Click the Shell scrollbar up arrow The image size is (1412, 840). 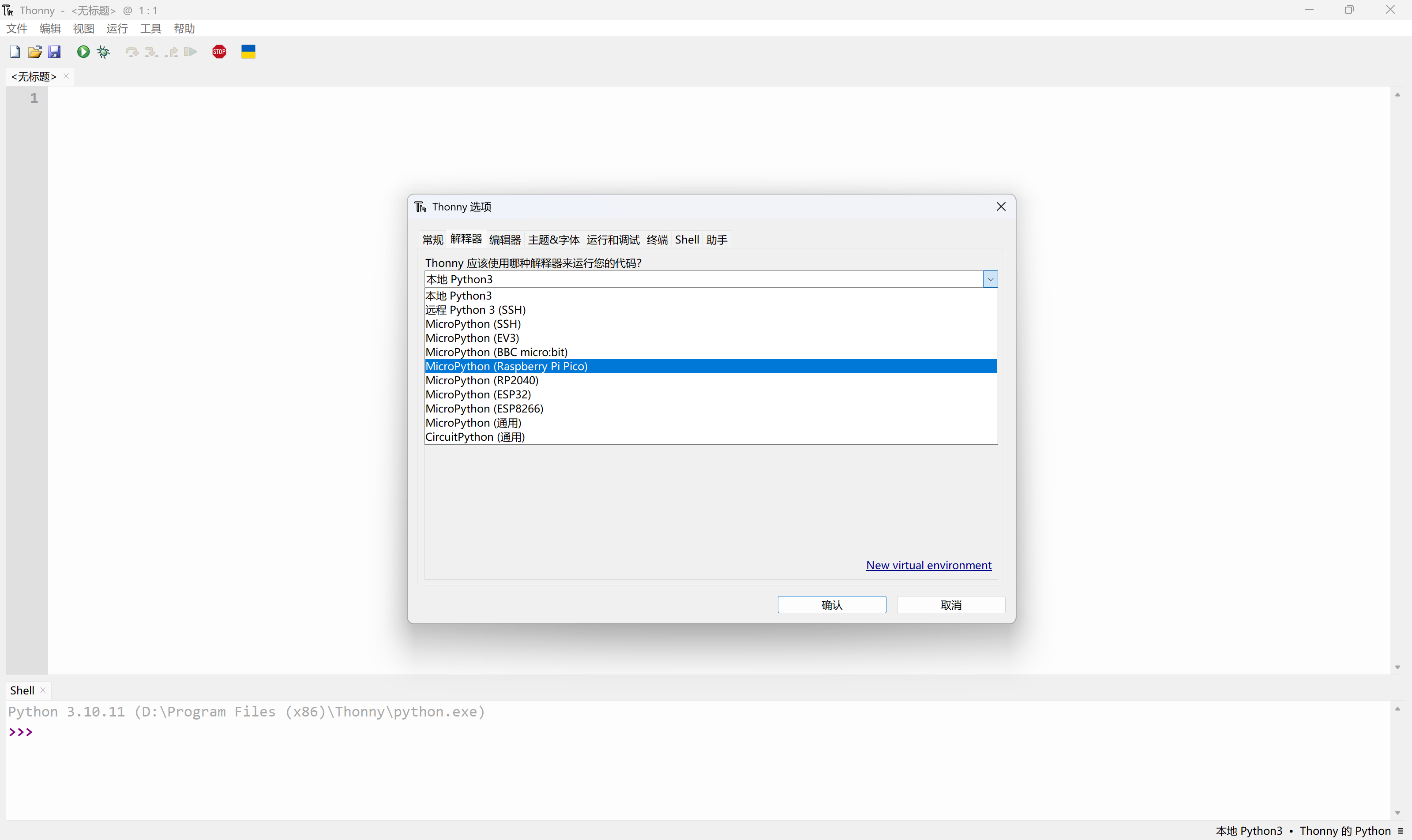pyautogui.click(x=1397, y=709)
